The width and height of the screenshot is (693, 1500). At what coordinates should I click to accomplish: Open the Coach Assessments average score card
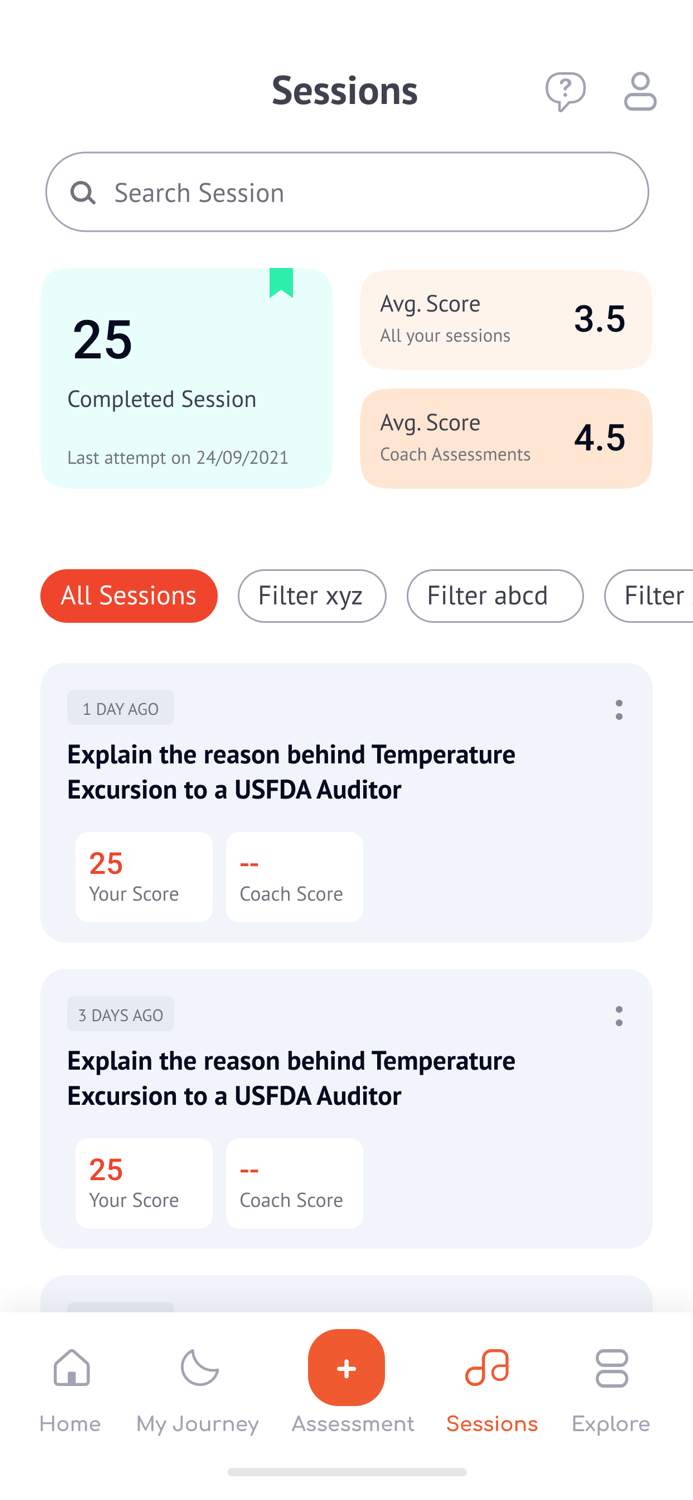506,438
